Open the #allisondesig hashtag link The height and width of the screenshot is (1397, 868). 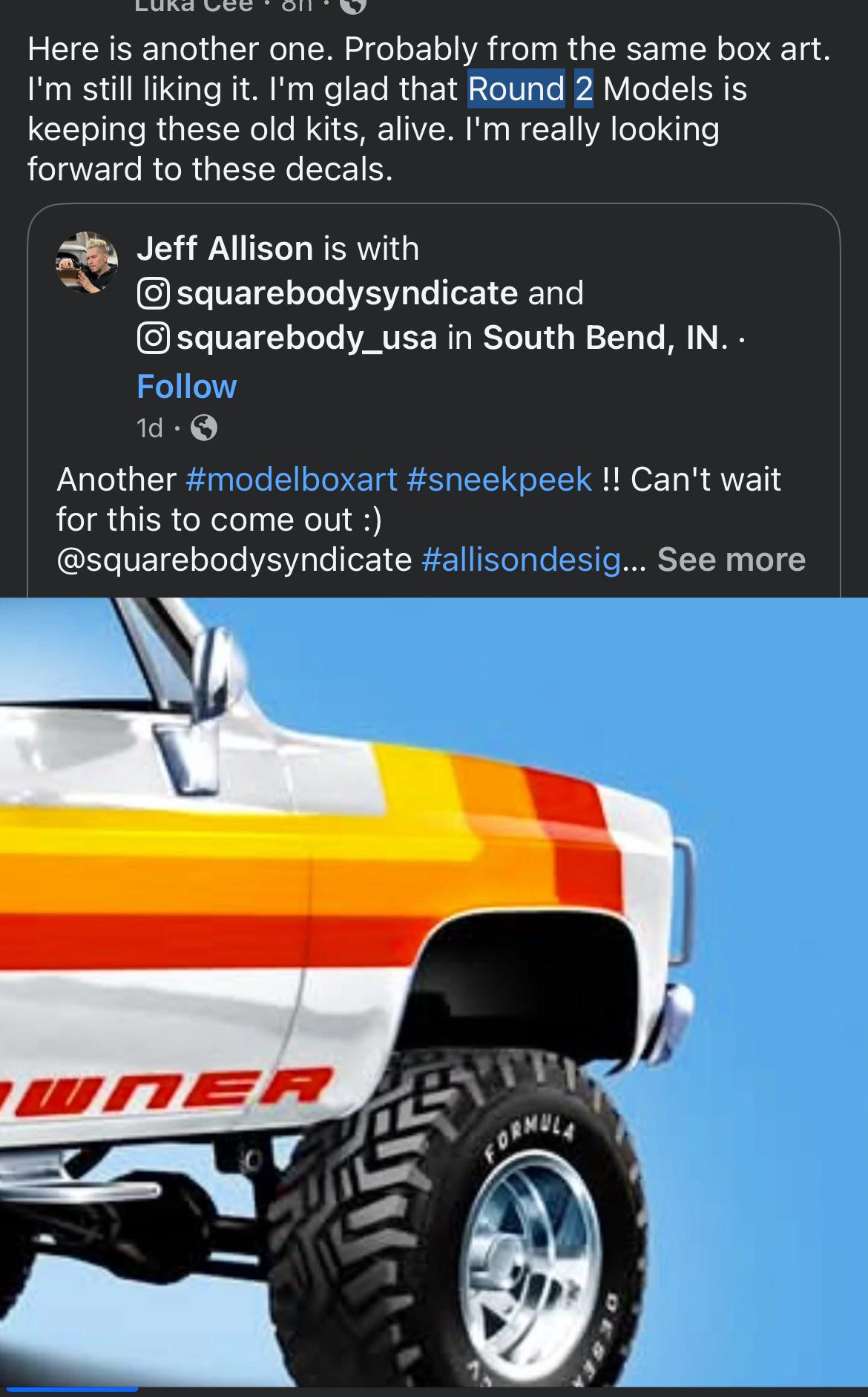pyautogui.click(x=522, y=559)
